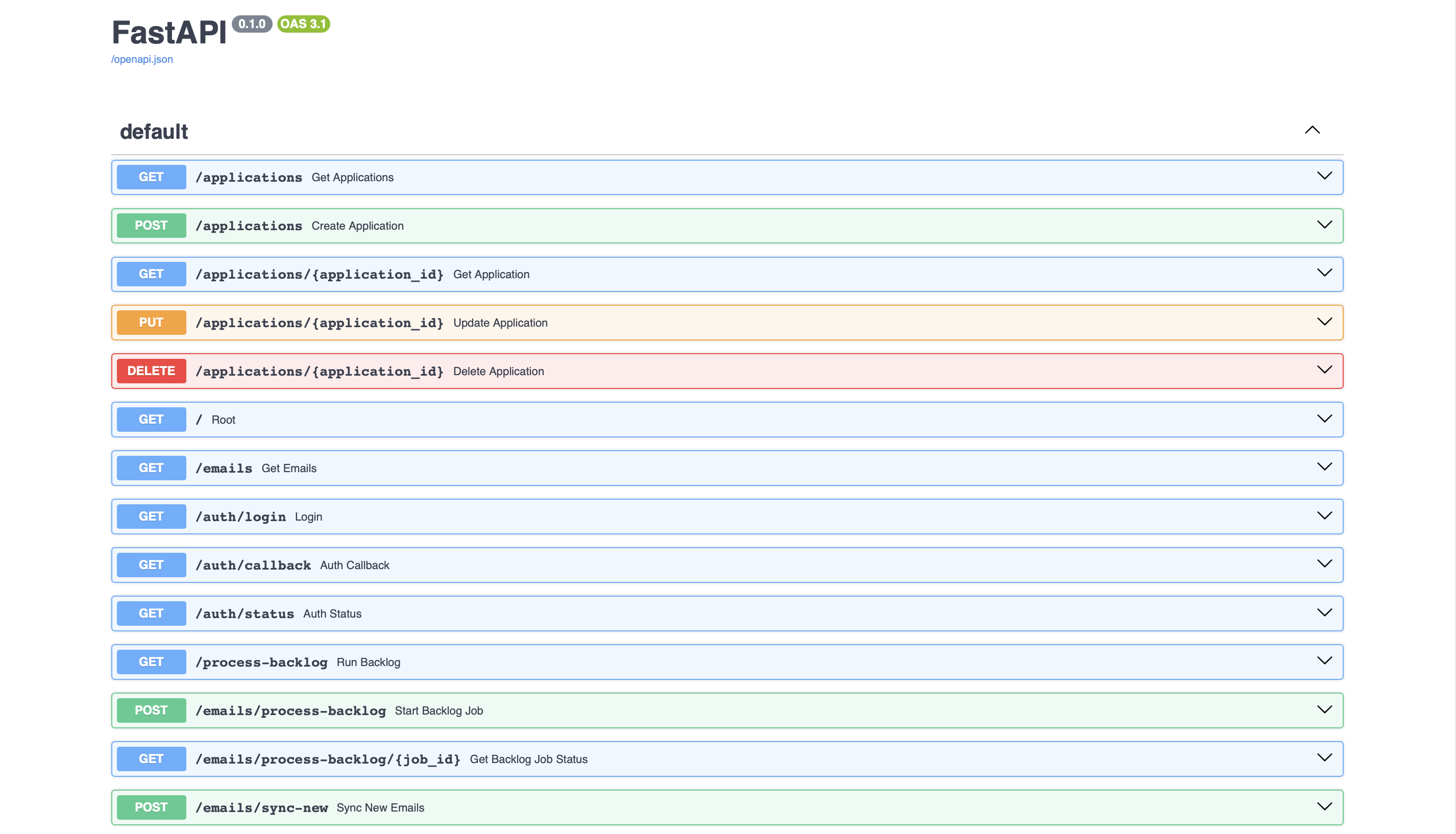Click the OAS 3.1 badge
The width and height of the screenshot is (1456, 834).
pyautogui.click(x=304, y=24)
